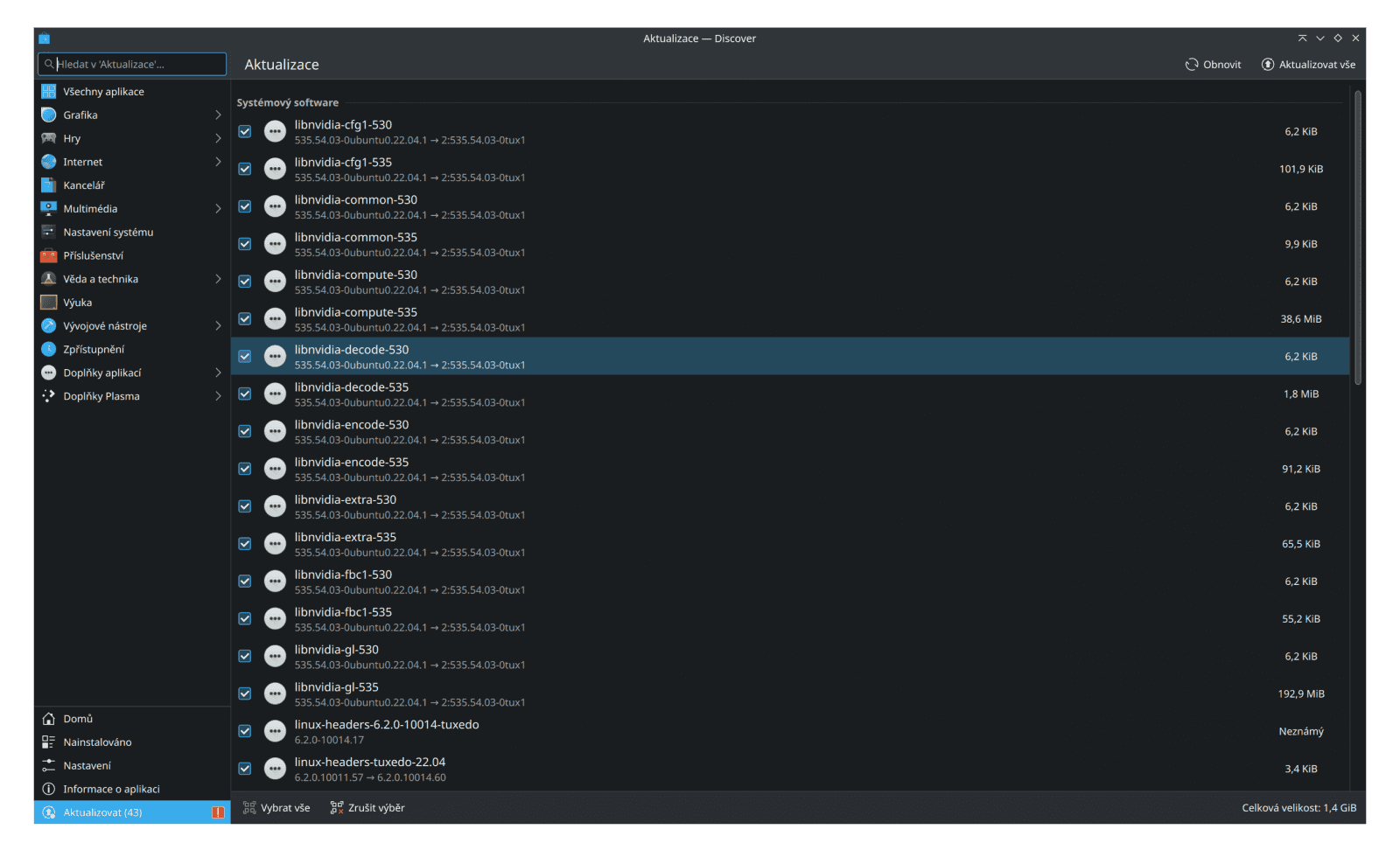Expand the Internet subcategories arrow
The height and width of the screenshot is (864, 1400).
(218, 162)
